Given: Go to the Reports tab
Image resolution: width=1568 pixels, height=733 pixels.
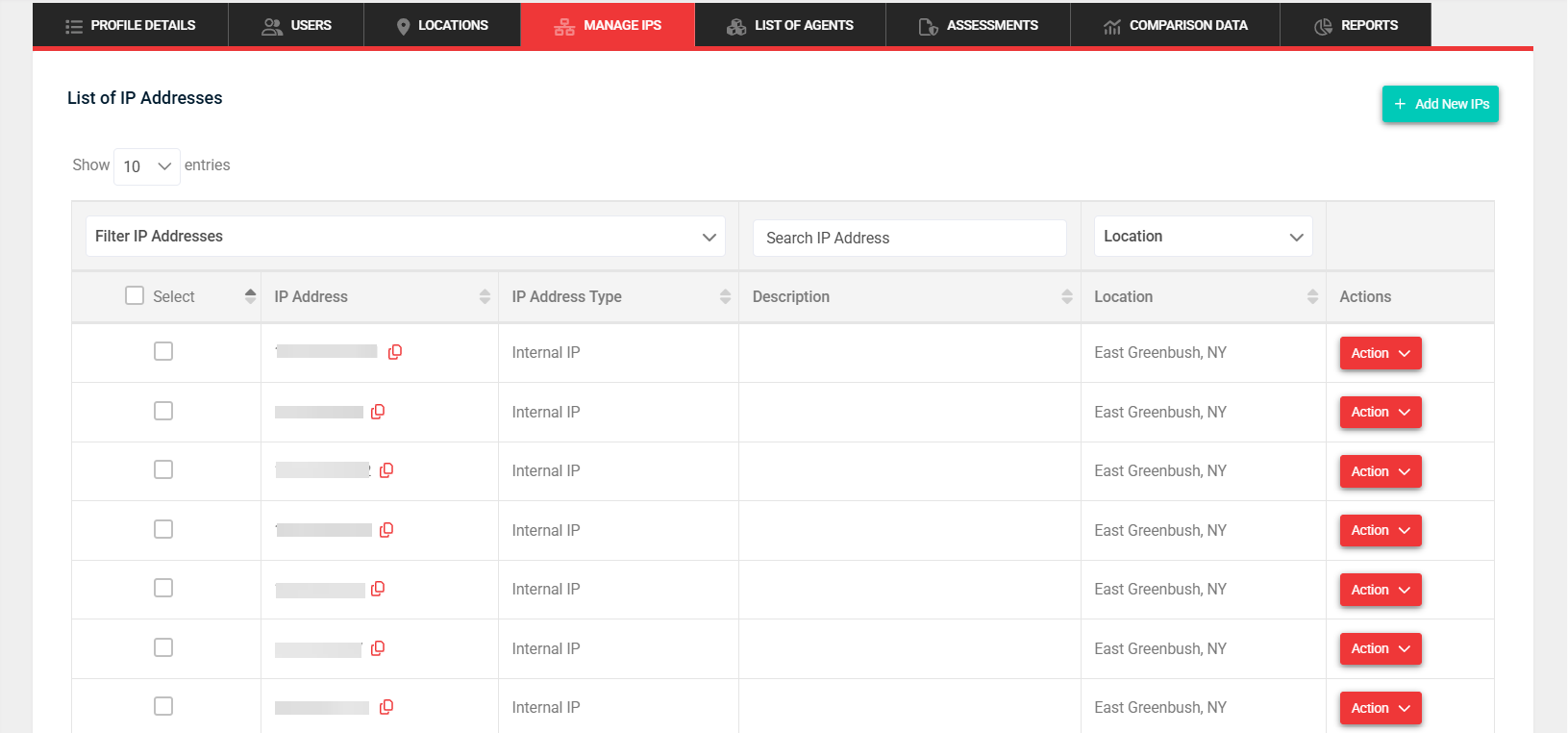Looking at the screenshot, I should [x=1356, y=25].
